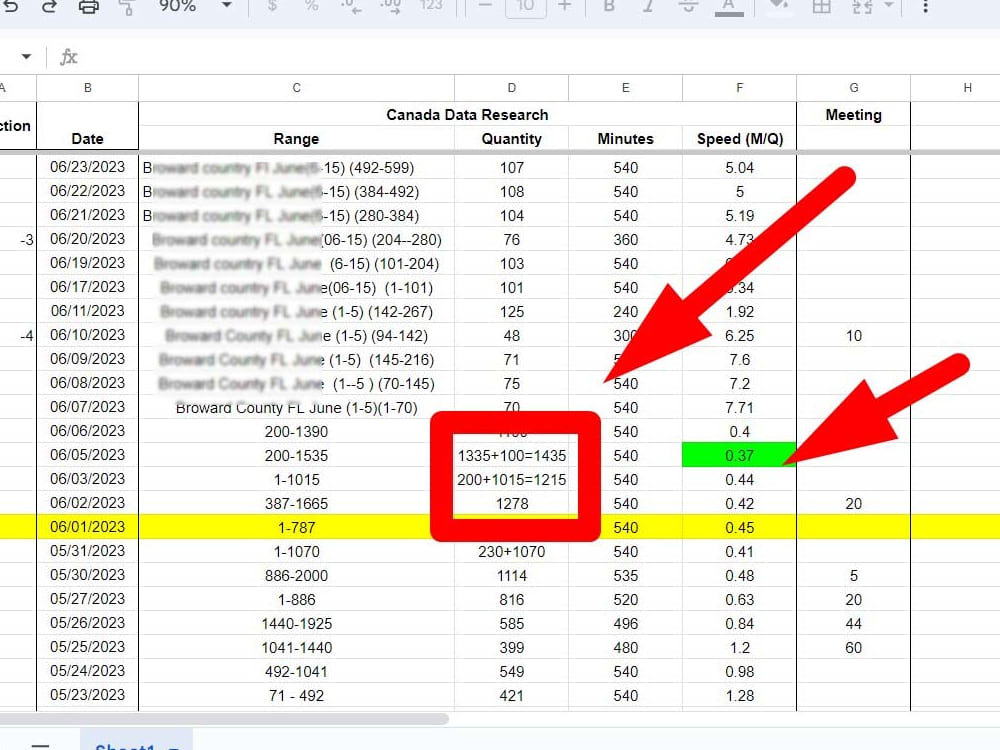Open the 123 number formats menu
Viewport: 1000px width, 750px height.
click(x=431, y=6)
